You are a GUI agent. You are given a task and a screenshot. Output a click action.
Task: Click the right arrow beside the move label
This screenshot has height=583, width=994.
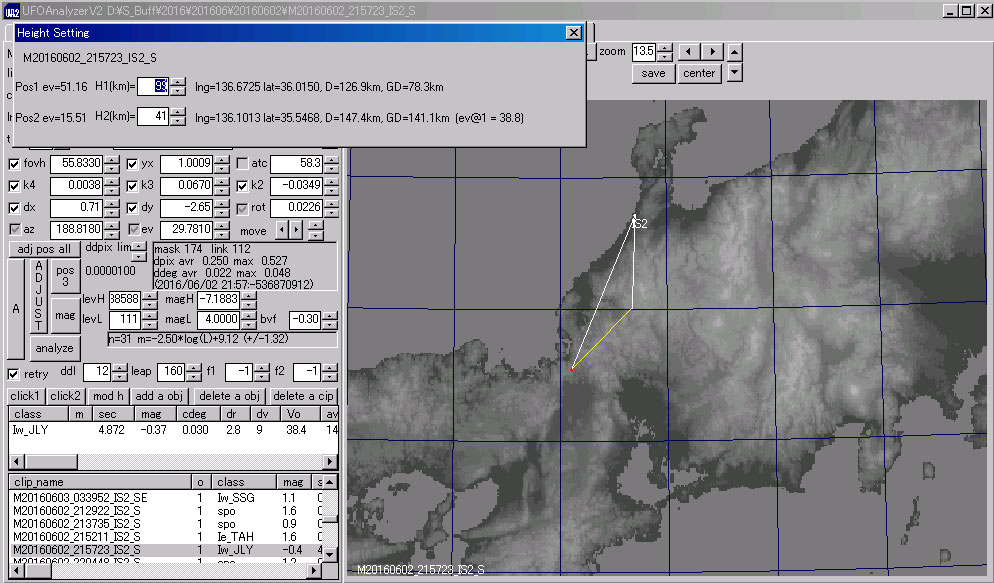[295, 230]
